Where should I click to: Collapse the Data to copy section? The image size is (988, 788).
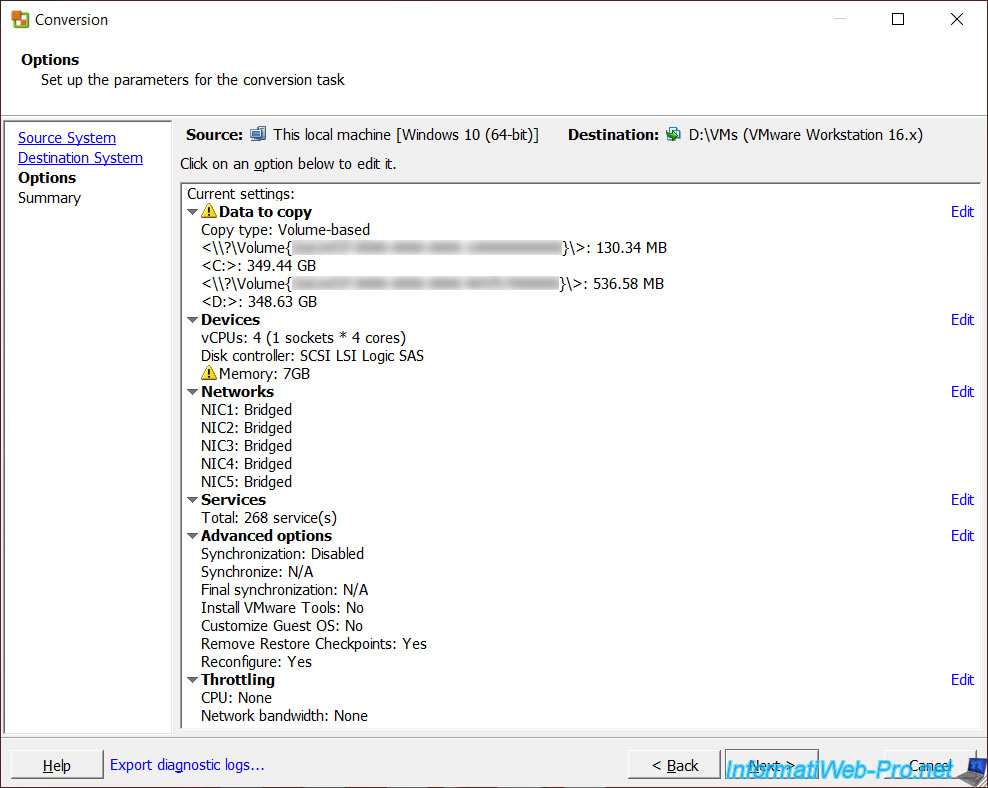[193, 213]
